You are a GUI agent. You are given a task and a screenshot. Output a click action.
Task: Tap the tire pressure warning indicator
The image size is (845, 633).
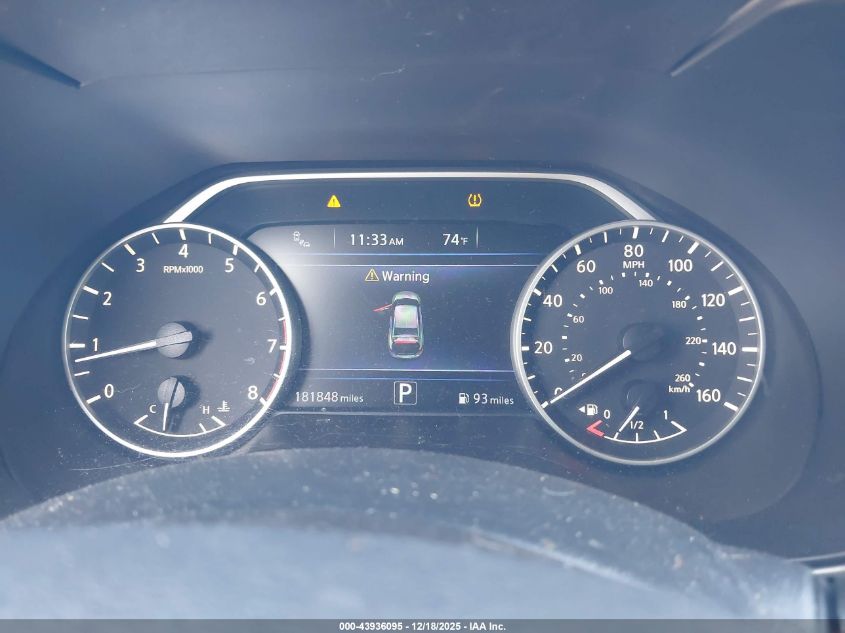click(475, 200)
